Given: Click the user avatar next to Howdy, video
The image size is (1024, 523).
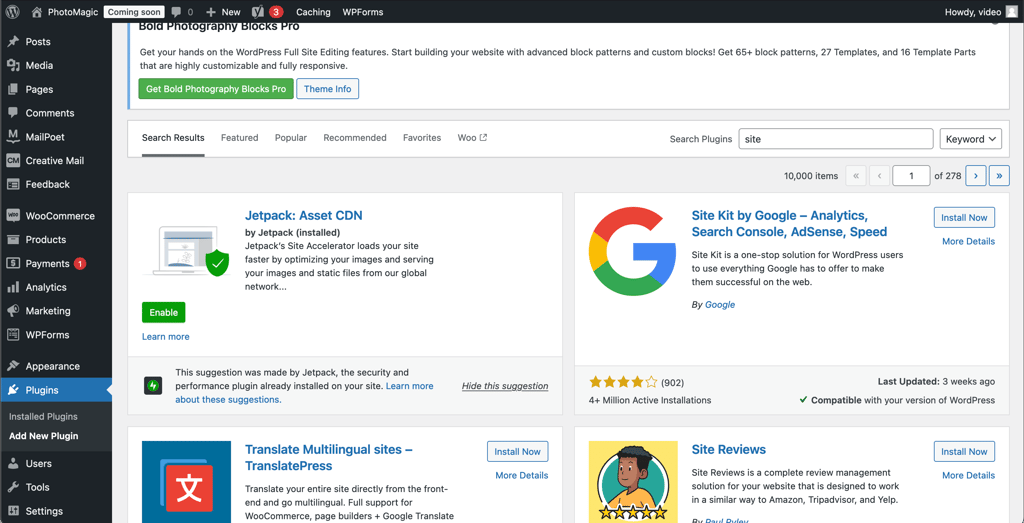Looking at the screenshot, I should tap(1012, 12).
